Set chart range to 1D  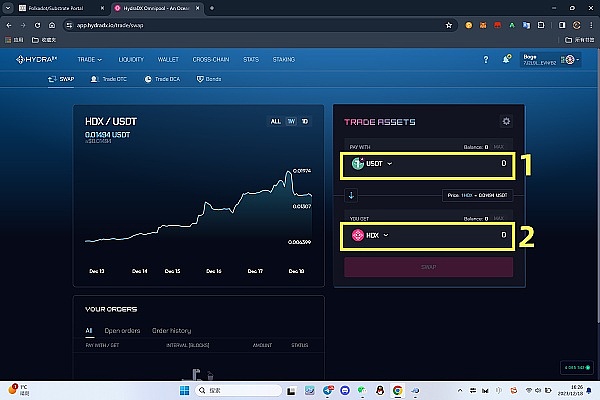(305, 121)
